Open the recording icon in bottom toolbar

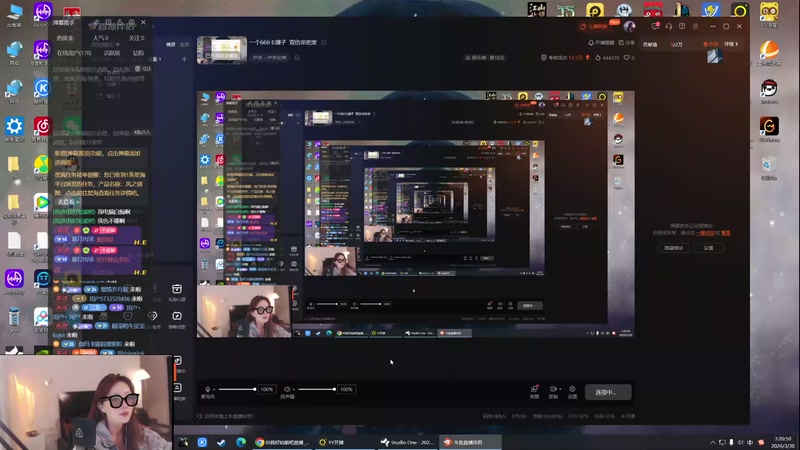tap(553, 389)
